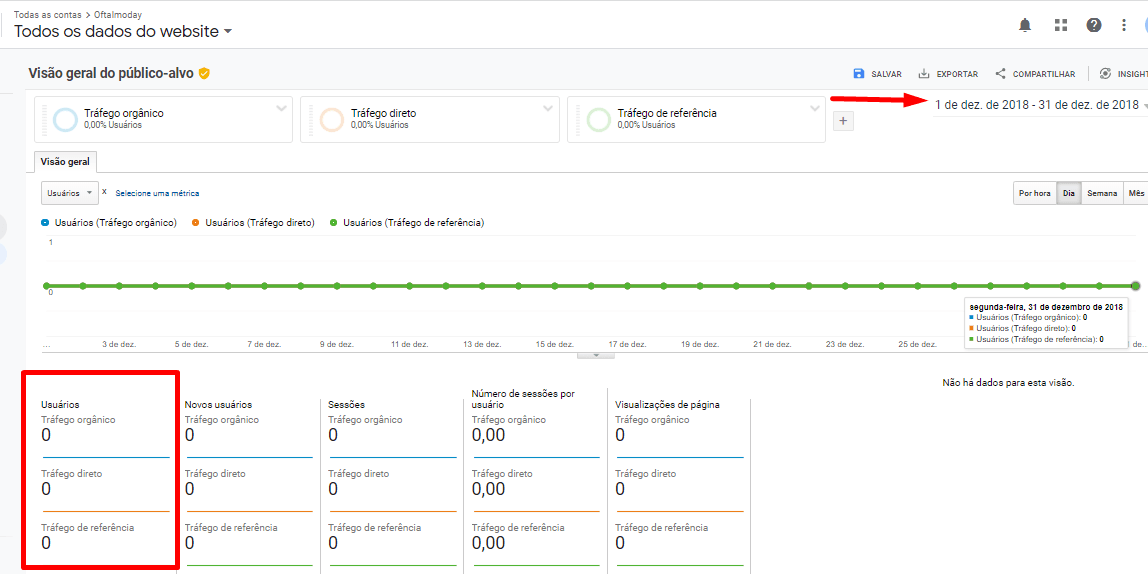
Task: Expand the Tráfego orgânico segment chevron
Action: coord(281,109)
